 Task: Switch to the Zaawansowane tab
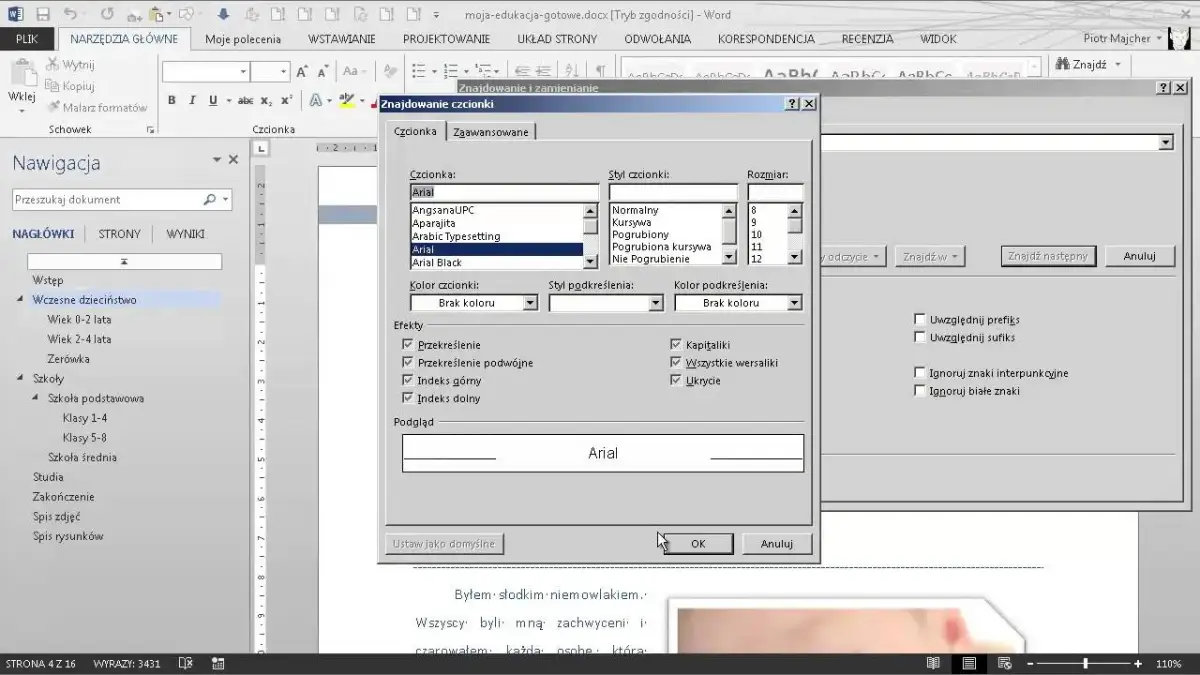[x=490, y=132]
